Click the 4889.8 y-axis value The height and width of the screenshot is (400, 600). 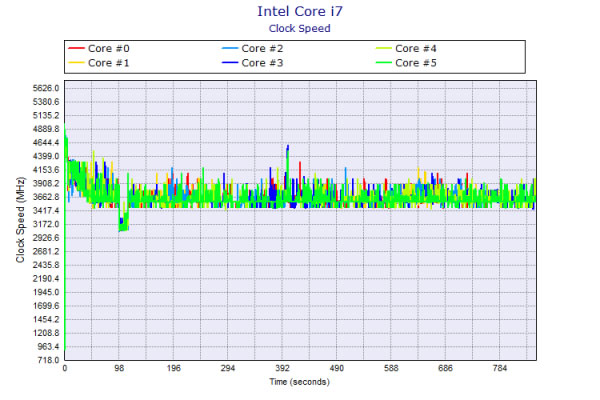coord(46,129)
